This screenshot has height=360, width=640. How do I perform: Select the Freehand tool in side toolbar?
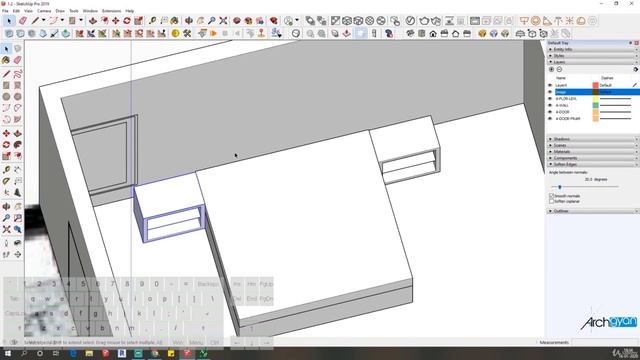pos(17,74)
